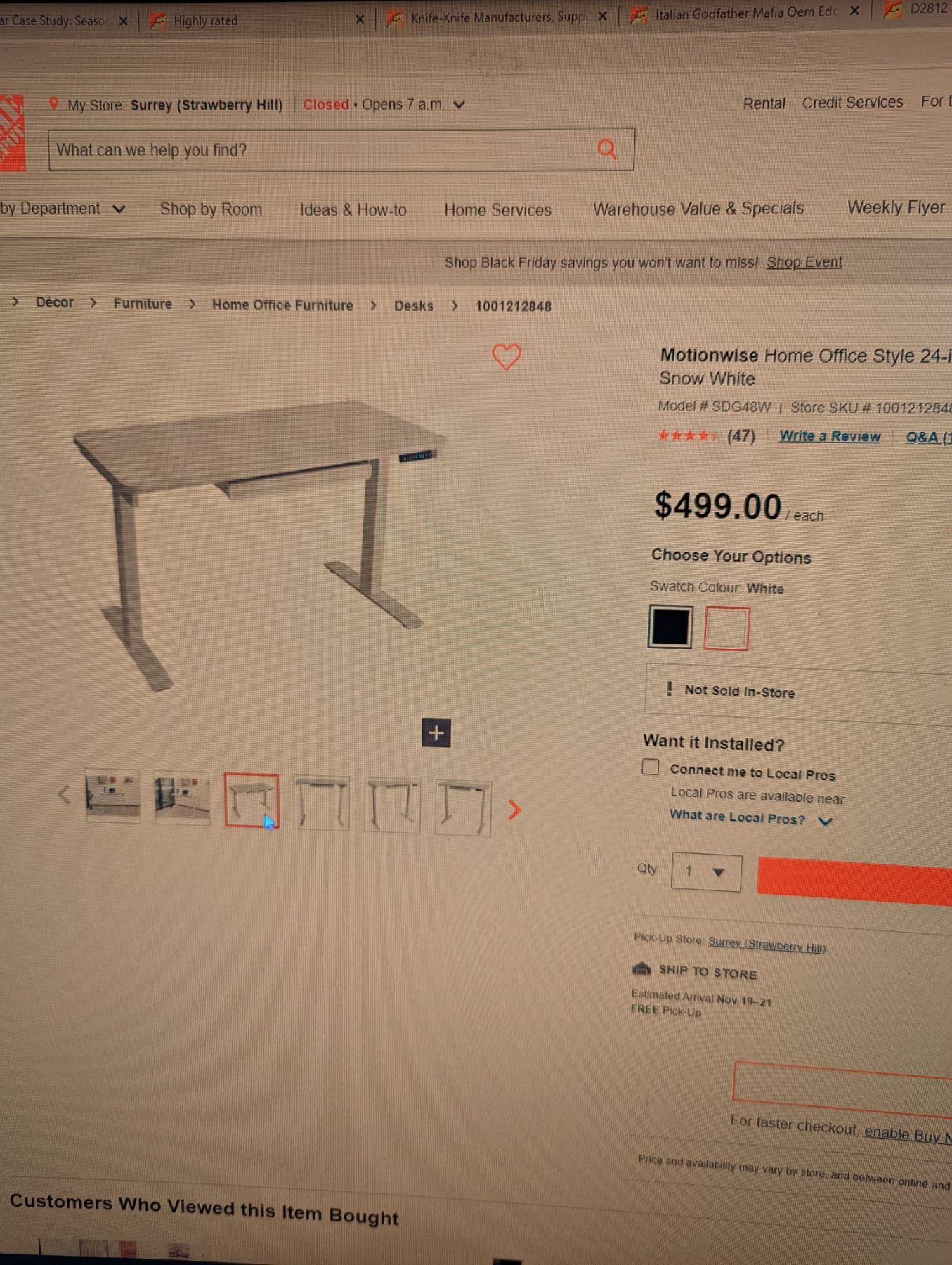The width and height of the screenshot is (952, 1265).
Task: Click Write a Review link
Action: click(x=830, y=436)
